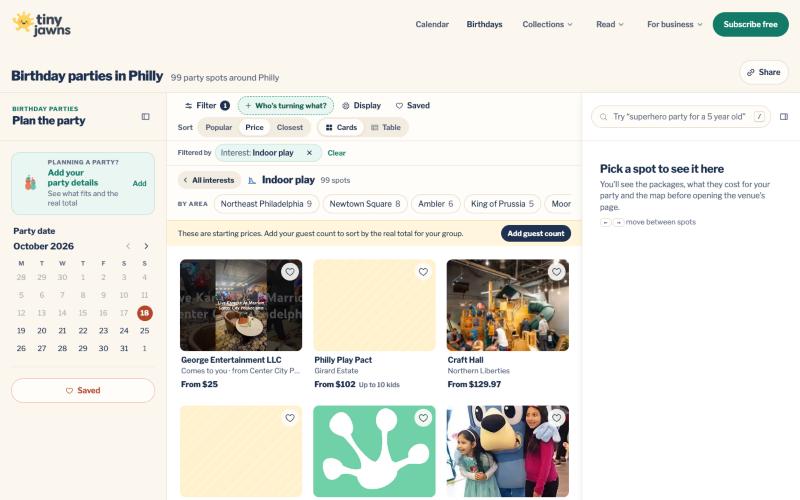The height and width of the screenshot is (500, 800).
Task: Select October 18 on calendar
Action: click(144, 313)
